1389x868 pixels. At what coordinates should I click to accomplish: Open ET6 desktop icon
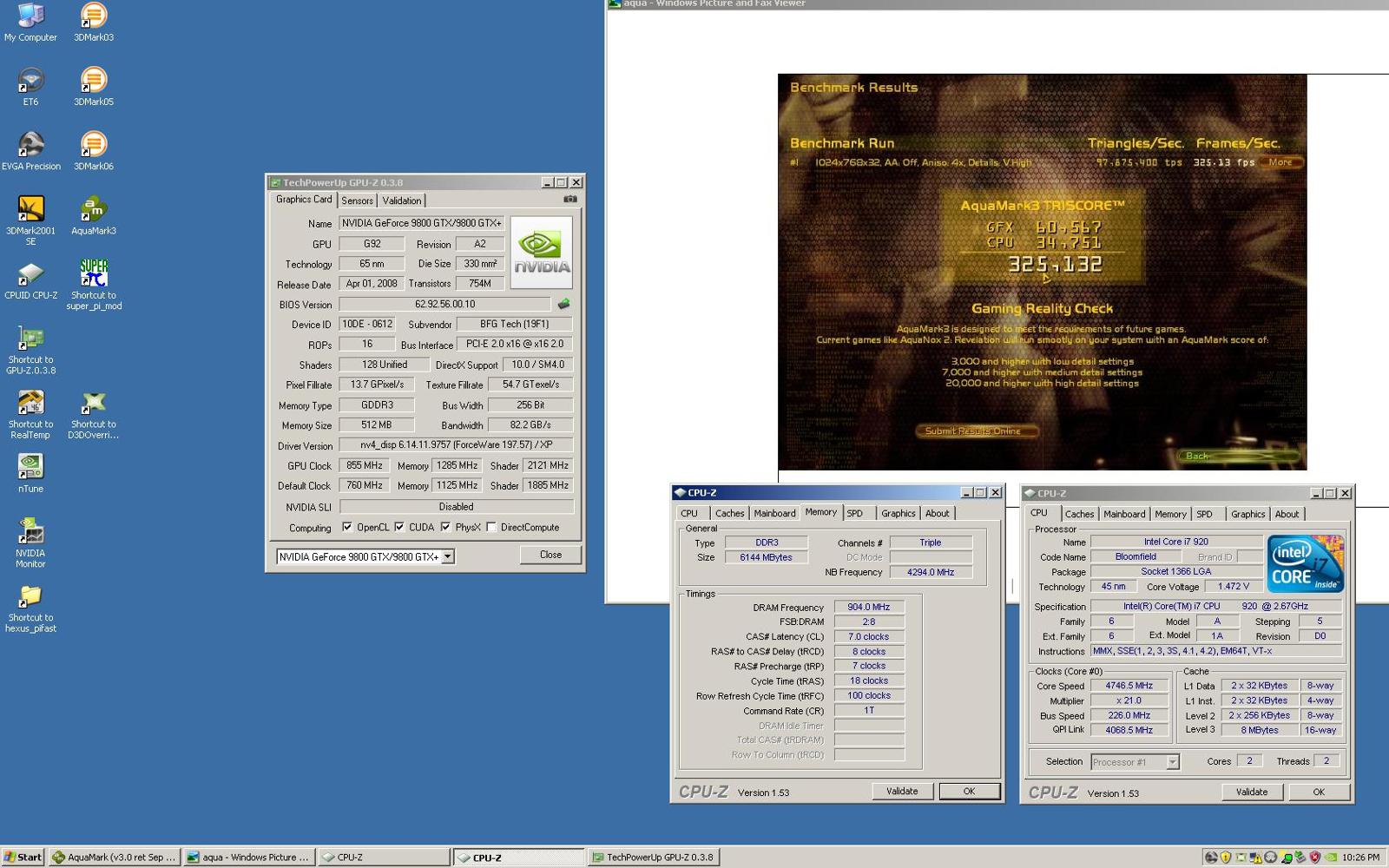tap(30, 86)
